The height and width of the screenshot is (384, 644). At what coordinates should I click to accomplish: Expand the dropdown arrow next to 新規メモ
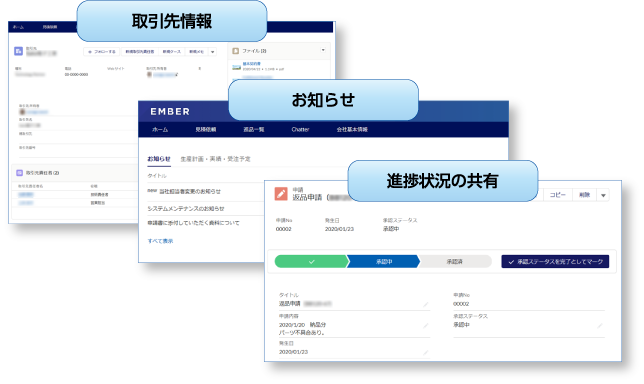pos(212,52)
